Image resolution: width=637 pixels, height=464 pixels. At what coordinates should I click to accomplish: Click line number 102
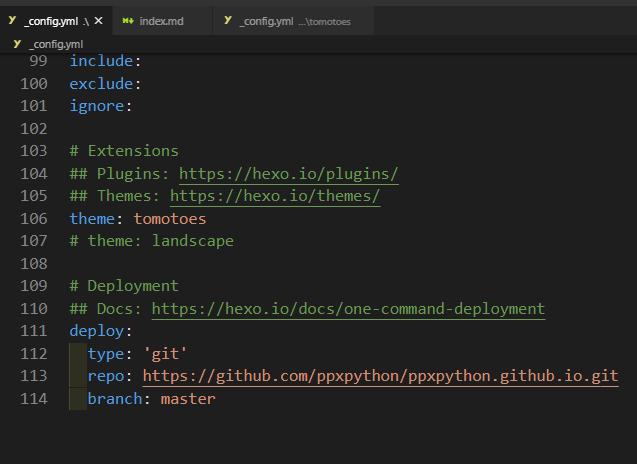34,129
